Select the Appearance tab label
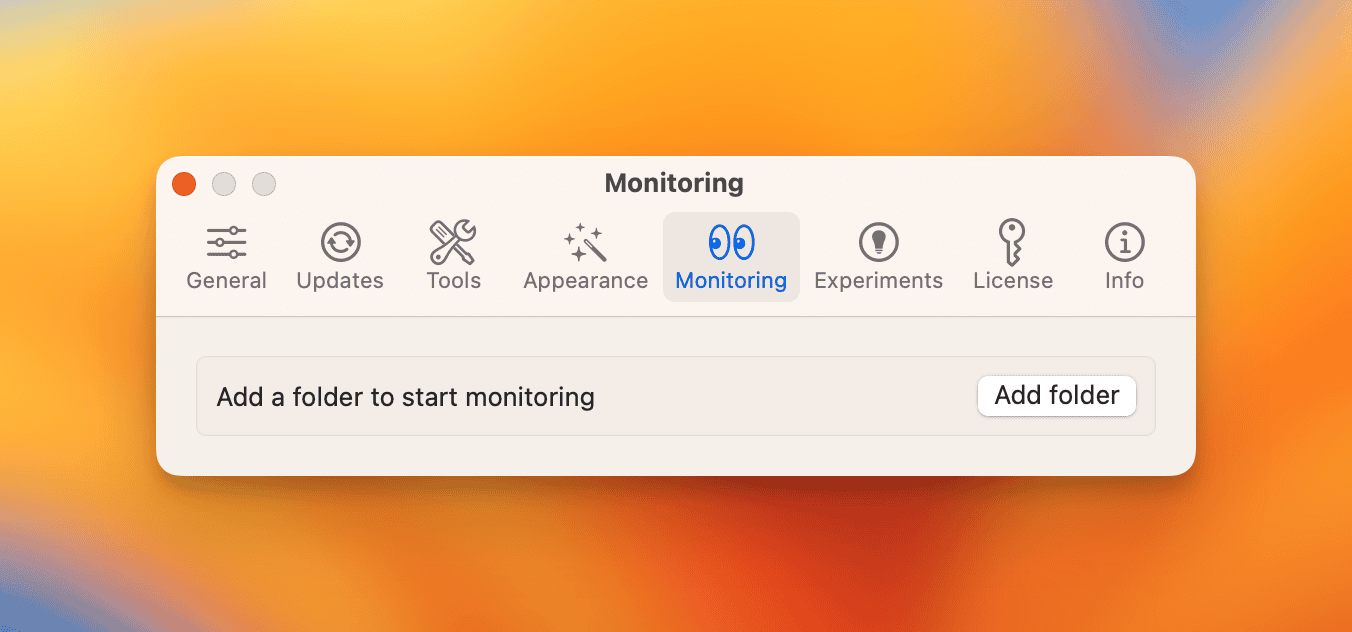 tap(585, 281)
